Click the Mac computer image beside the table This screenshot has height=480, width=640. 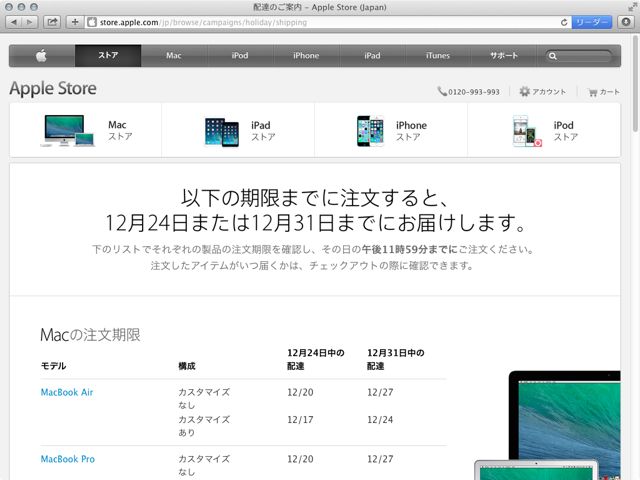pos(548,425)
